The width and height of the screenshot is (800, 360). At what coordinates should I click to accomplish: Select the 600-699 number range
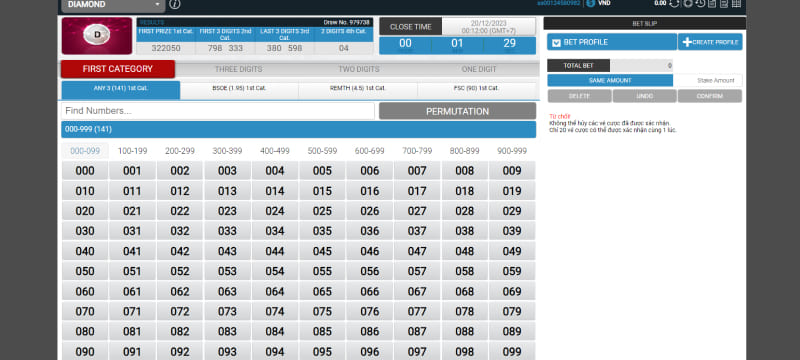[369, 151]
